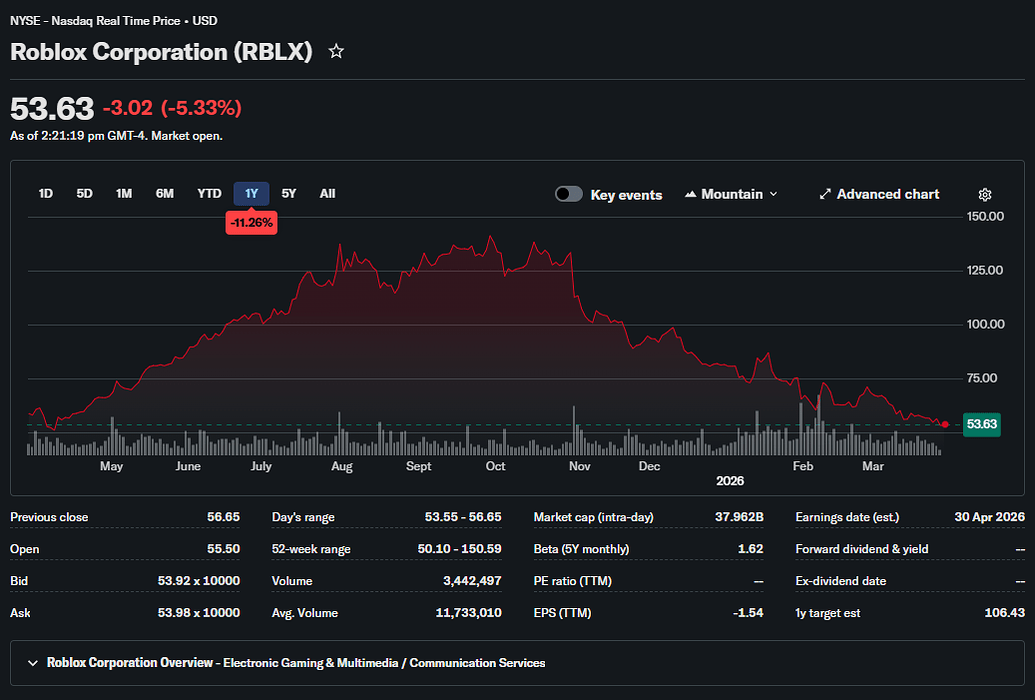Screen dimensions: 1035x700
Task: Add RBLX to watchlist with star icon
Action: point(336,51)
